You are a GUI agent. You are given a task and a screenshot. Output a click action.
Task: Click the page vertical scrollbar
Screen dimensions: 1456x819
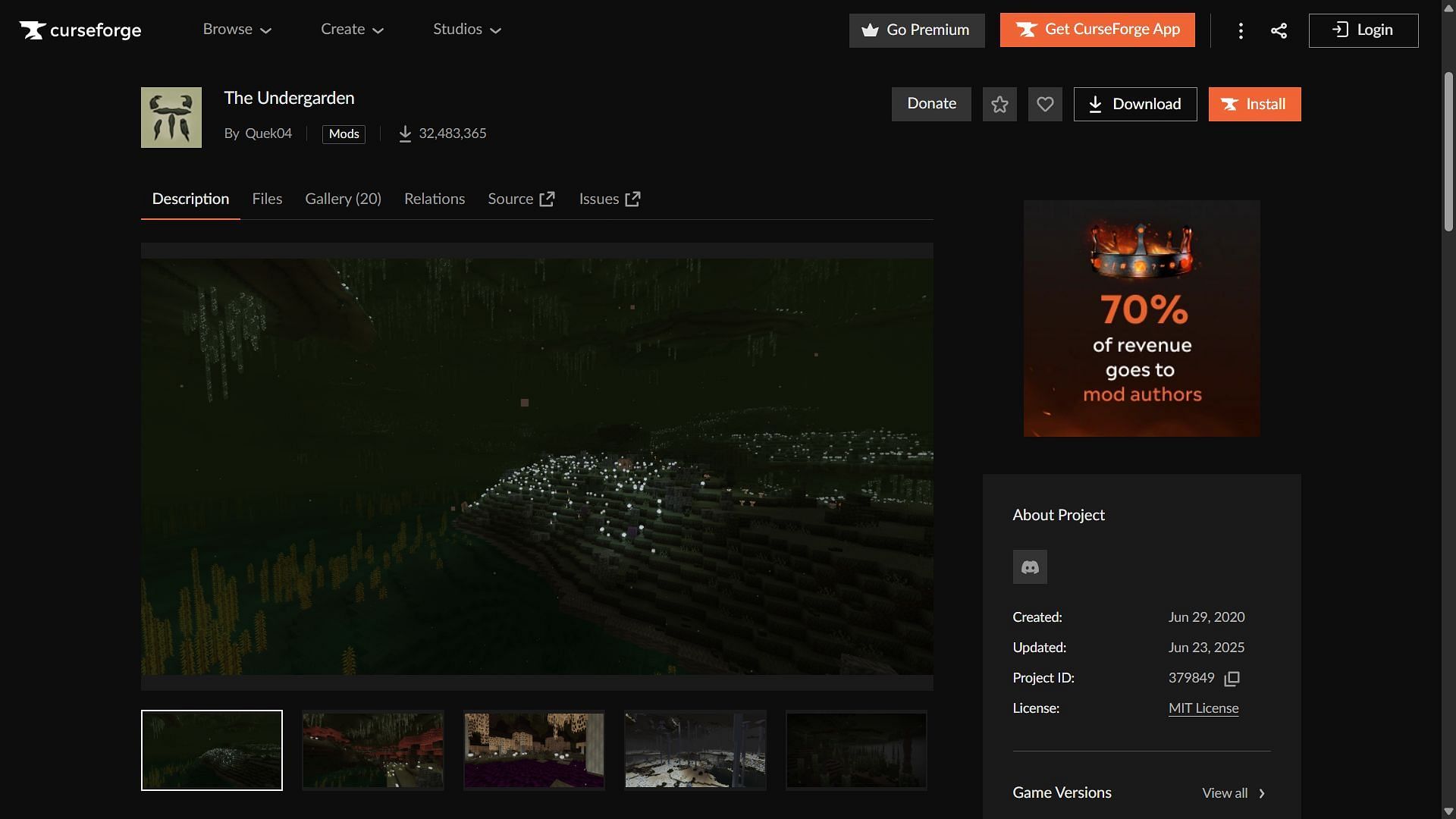pos(1448,152)
